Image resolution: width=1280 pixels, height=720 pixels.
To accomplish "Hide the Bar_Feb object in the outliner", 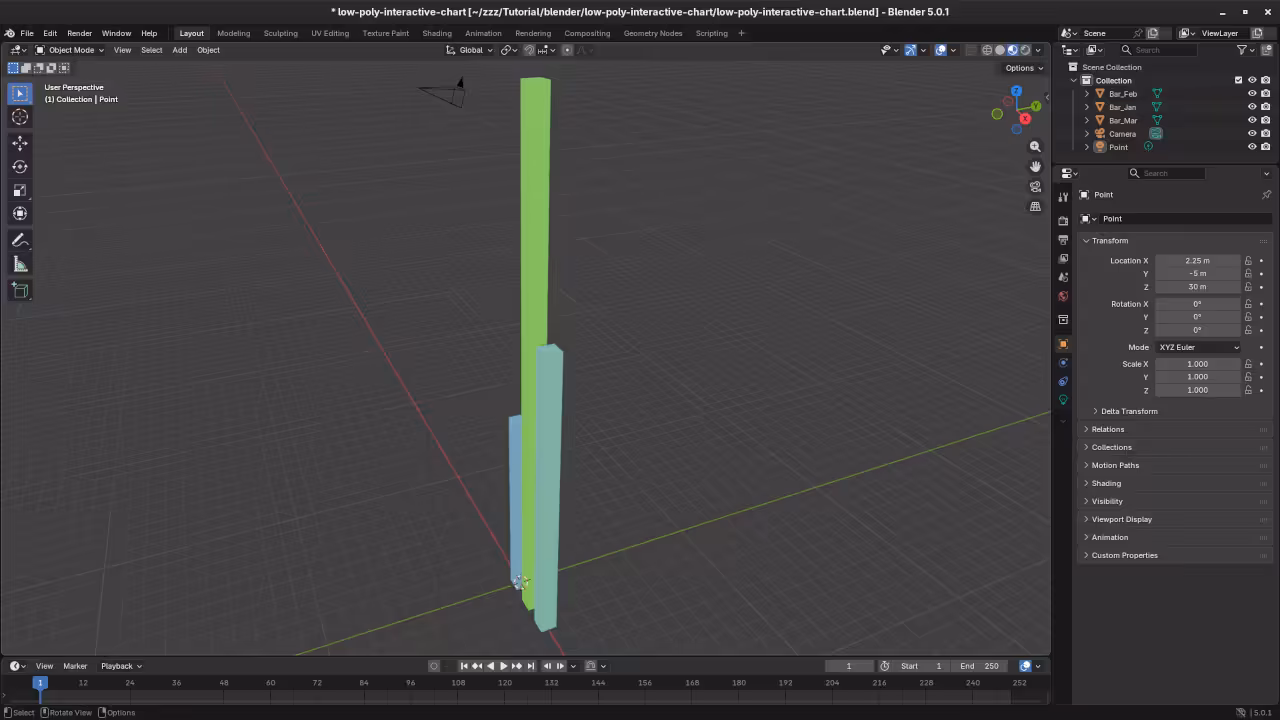I will (x=1252, y=93).
